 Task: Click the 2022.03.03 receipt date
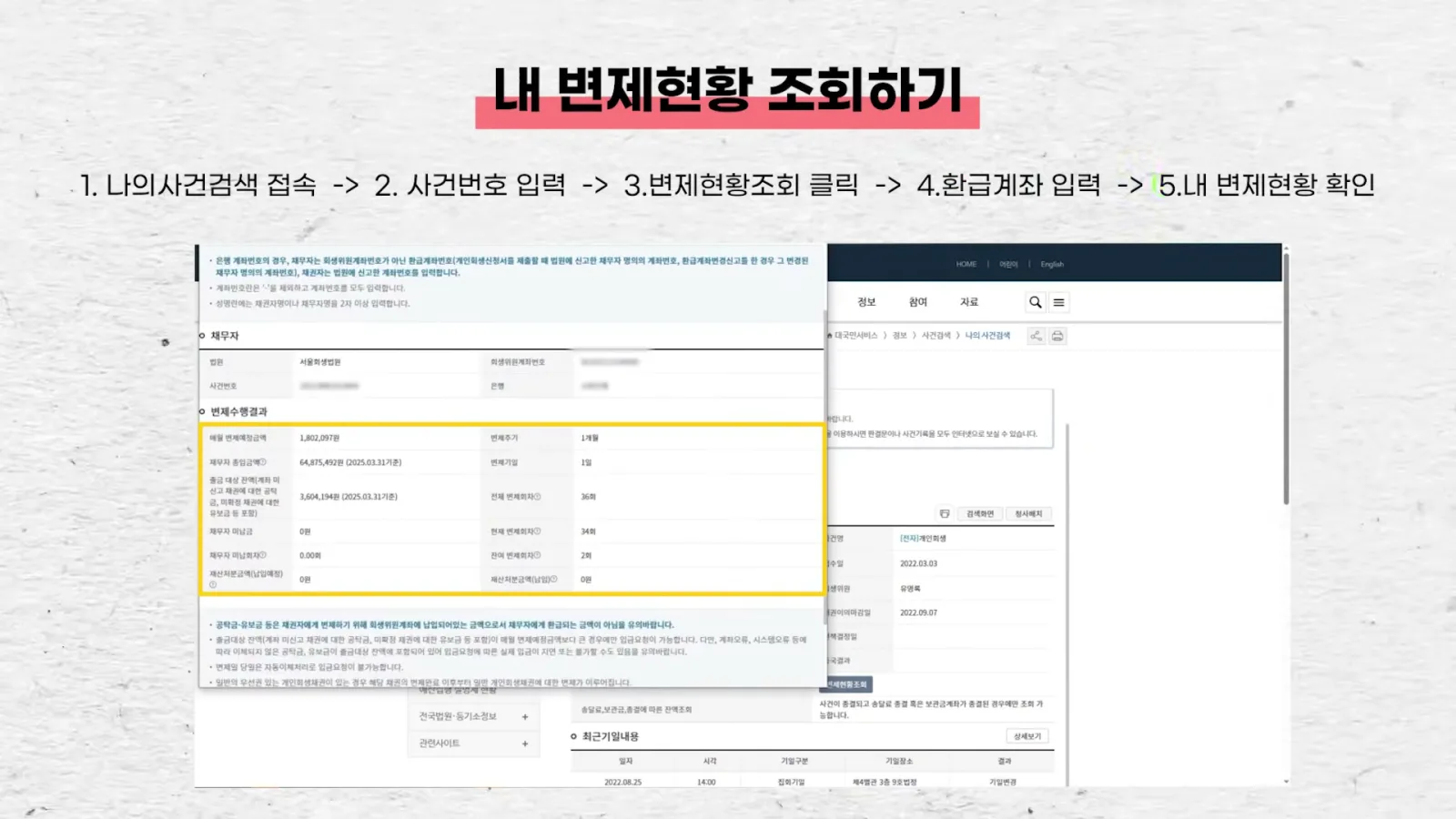918,563
